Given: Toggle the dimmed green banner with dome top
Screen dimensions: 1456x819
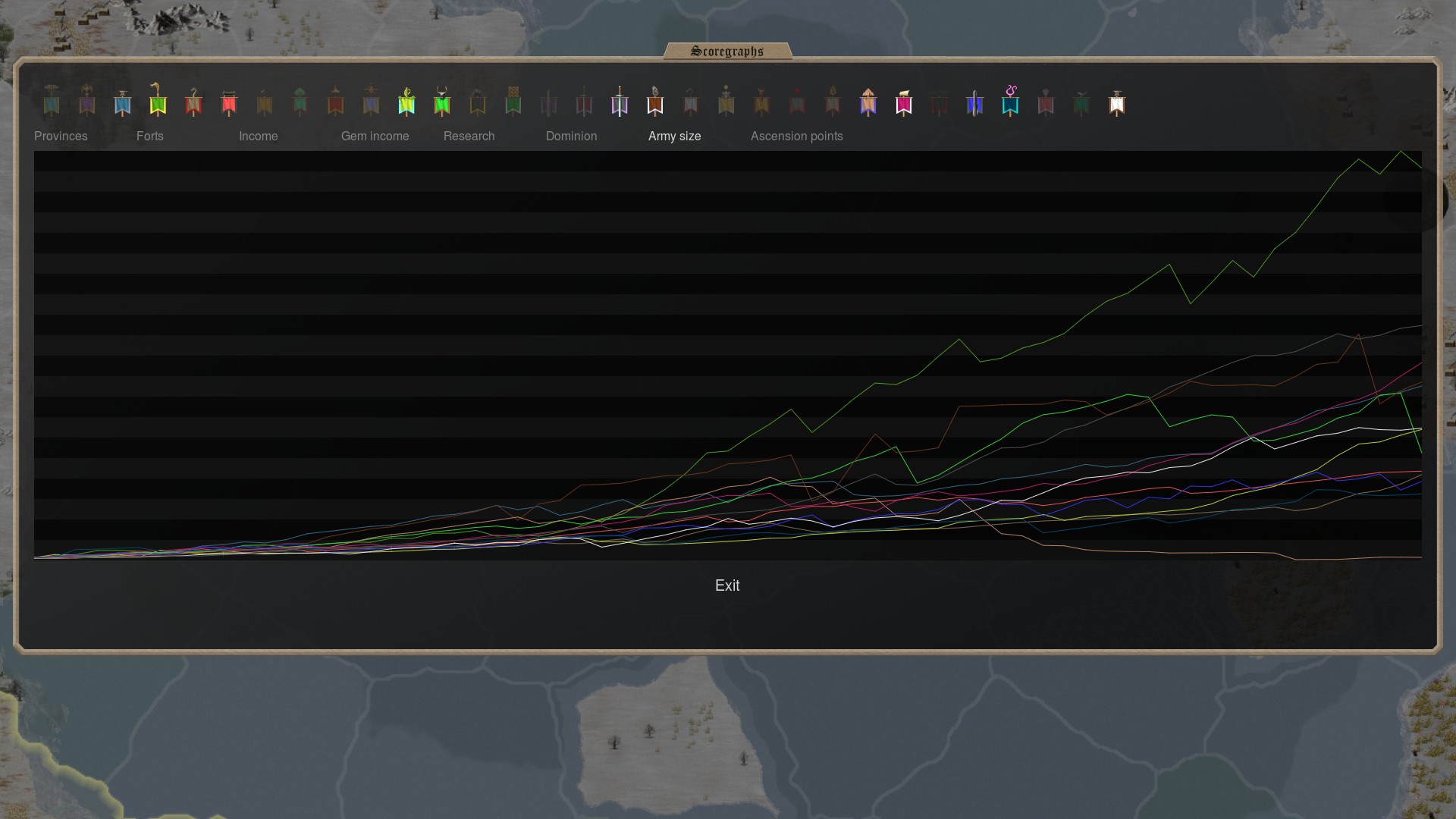Looking at the screenshot, I should coord(300,100).
